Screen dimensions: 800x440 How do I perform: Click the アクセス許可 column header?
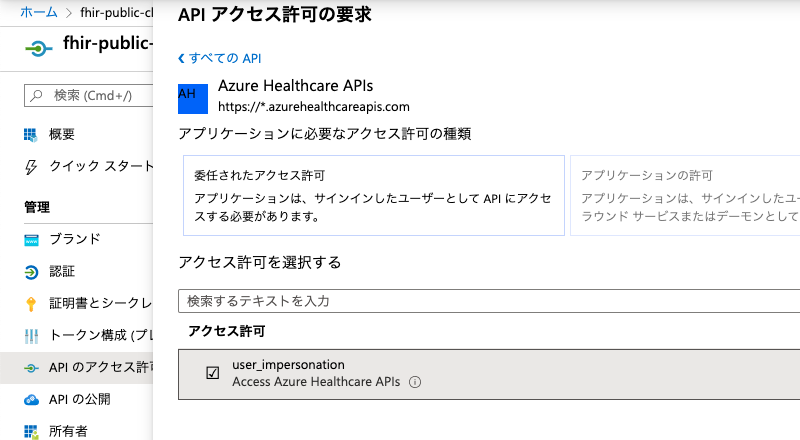point(227,331)
